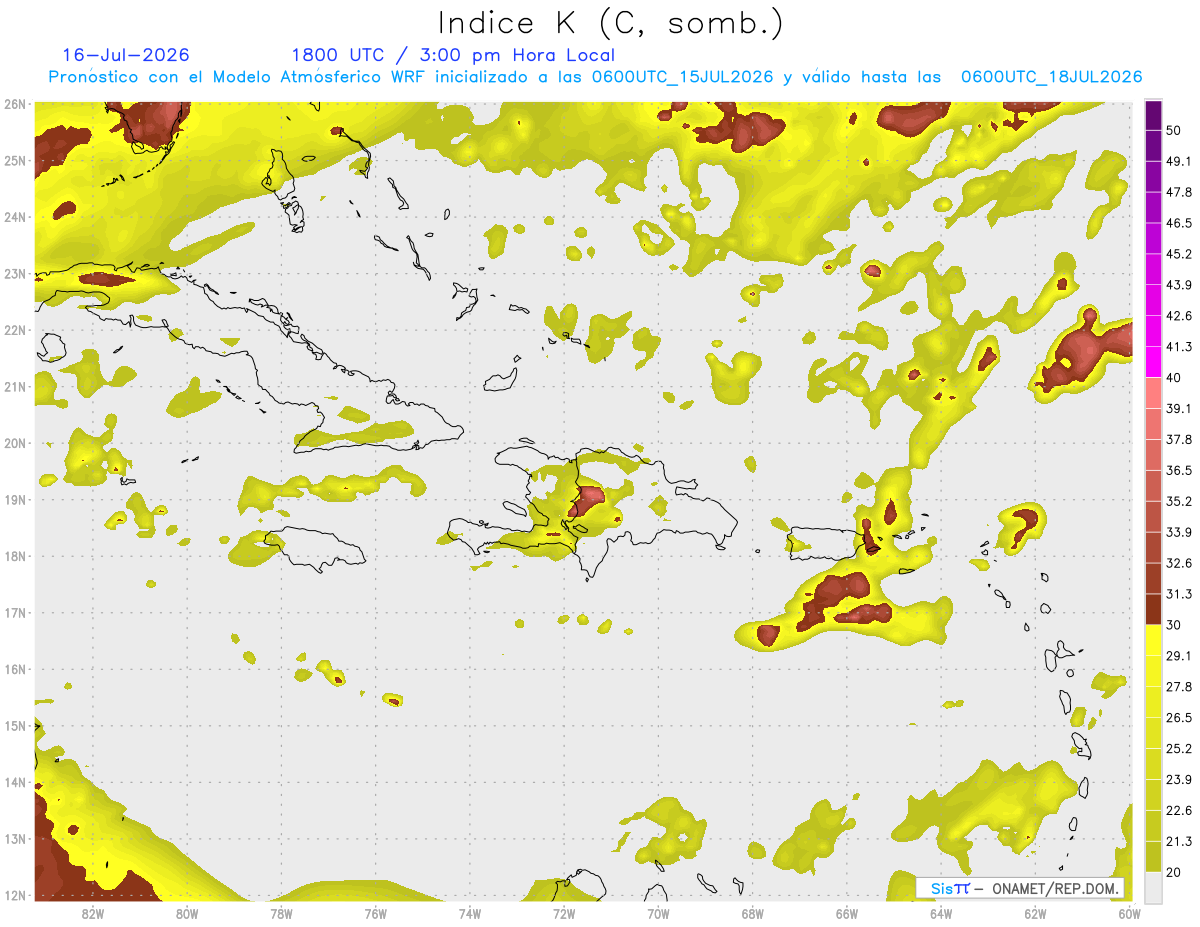Click the color scale value '23.9'
Screen dimensions: 1200x927
(1179, 779)
